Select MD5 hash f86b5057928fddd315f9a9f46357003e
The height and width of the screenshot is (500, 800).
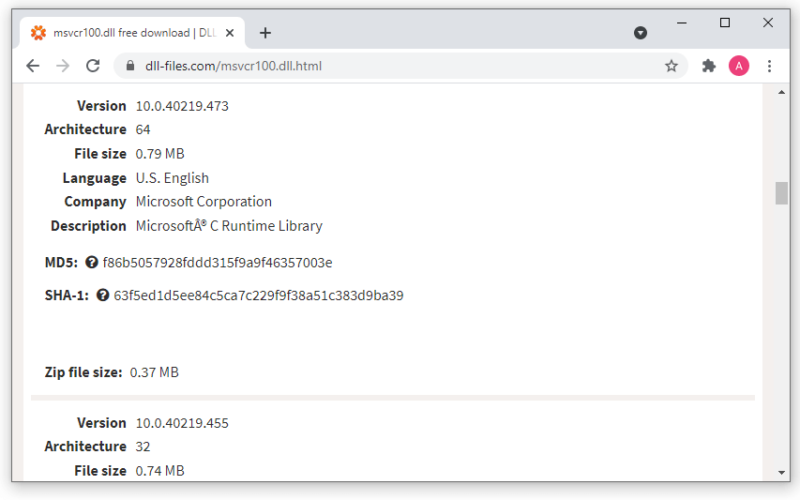pyautogui.click(x=217, y=263)
